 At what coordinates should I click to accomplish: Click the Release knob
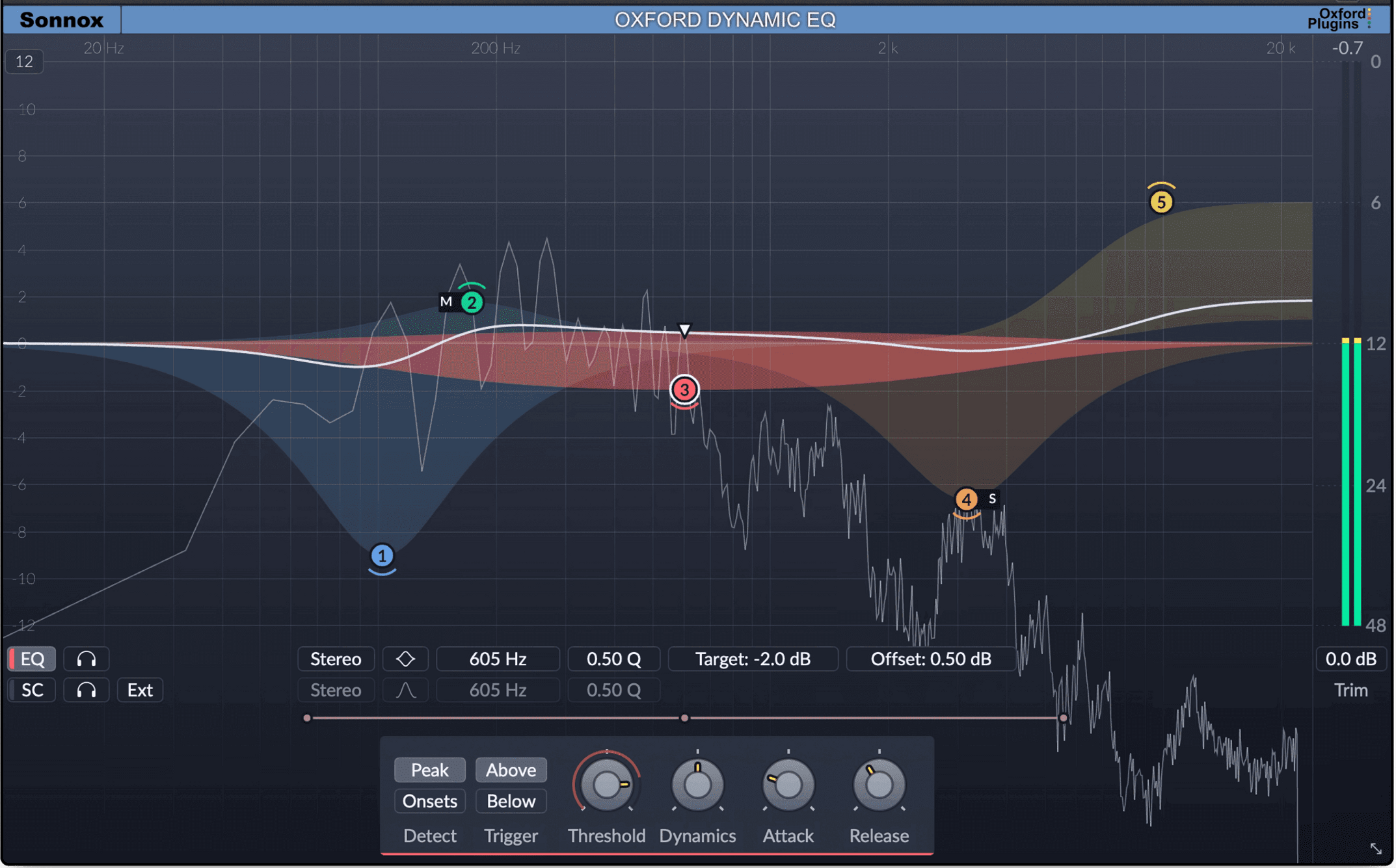pos(879,785)
